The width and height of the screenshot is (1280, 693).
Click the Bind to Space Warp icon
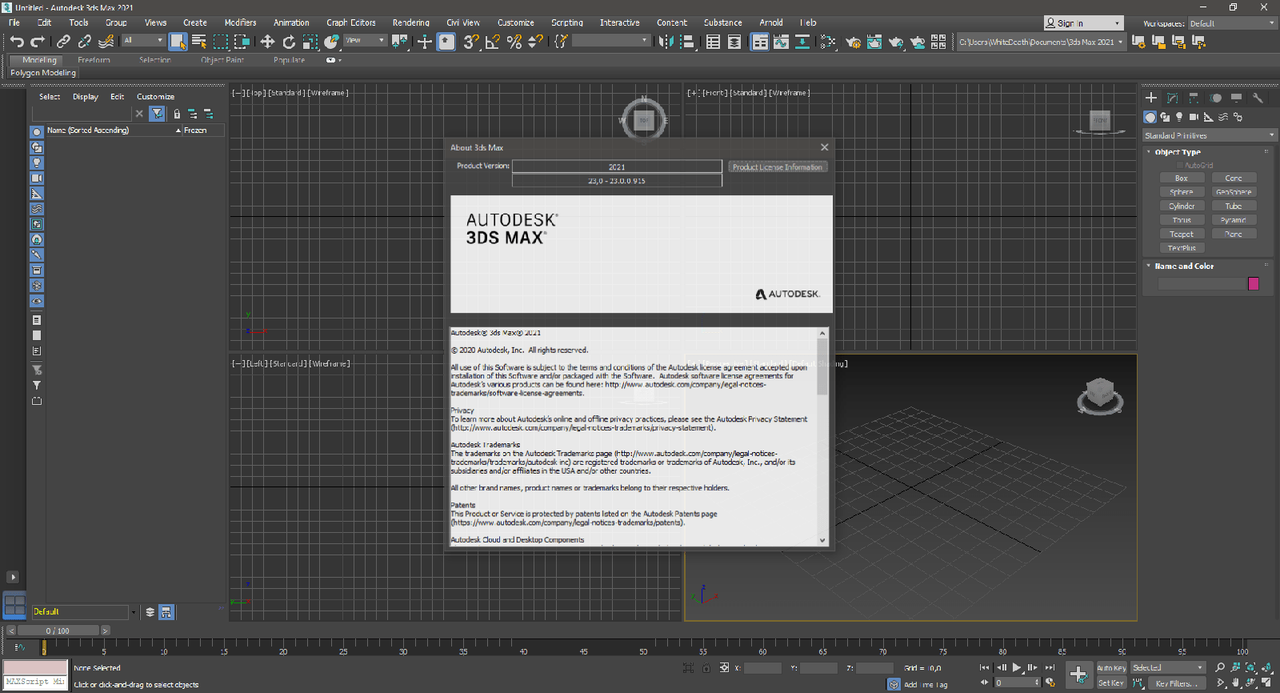click(x=105, y=42)
